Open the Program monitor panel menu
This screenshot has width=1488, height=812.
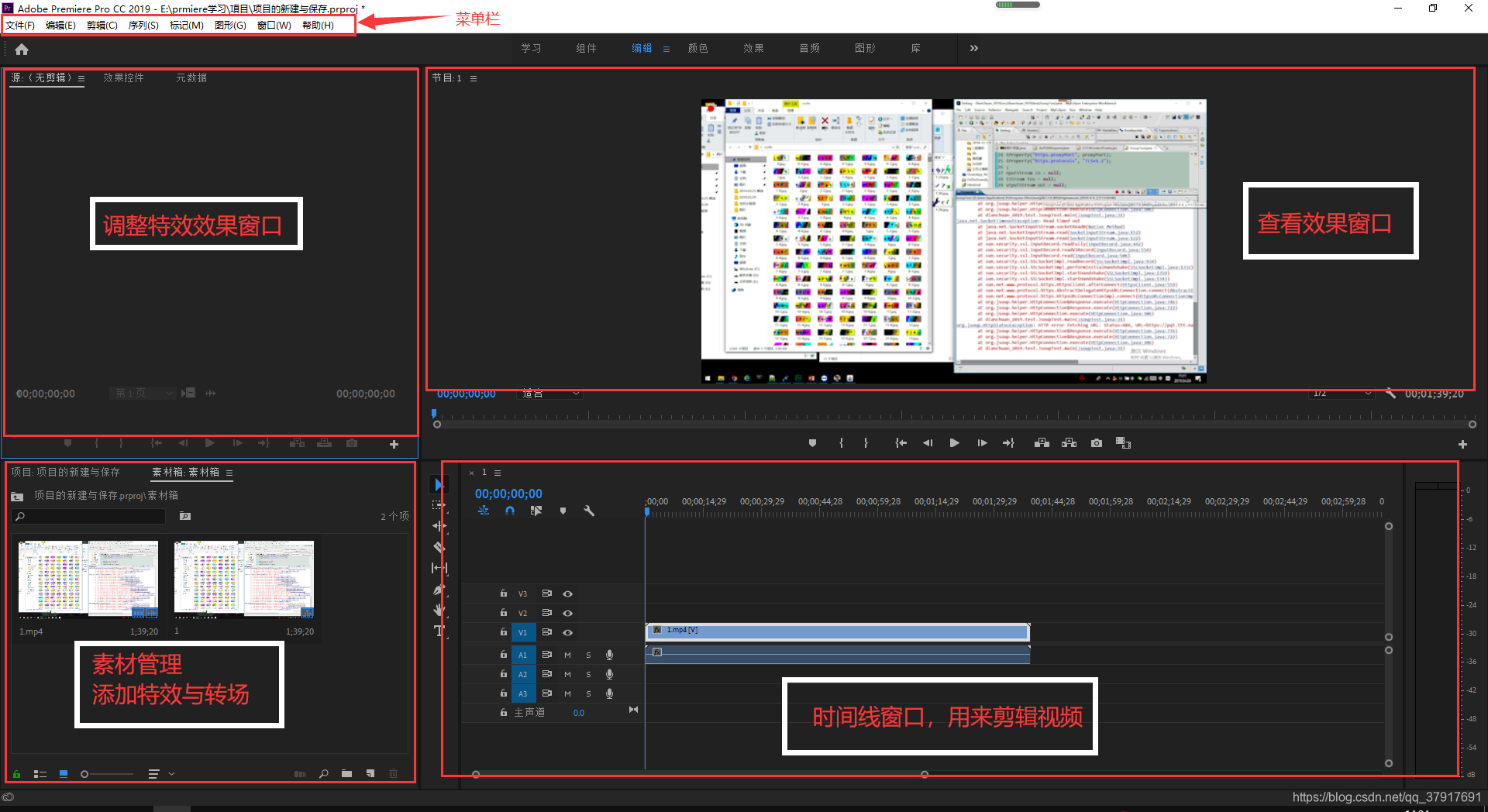pyautogui.click(x=473, y=78)
